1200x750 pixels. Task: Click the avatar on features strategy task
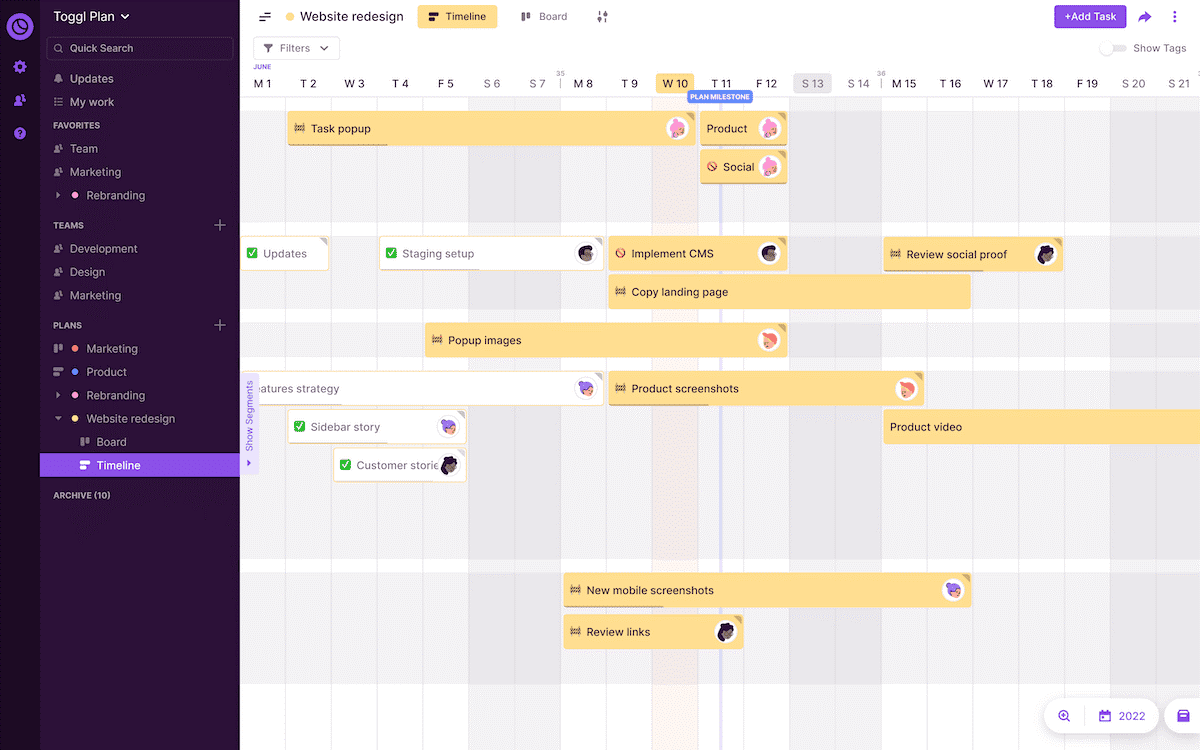coord(586,389)
